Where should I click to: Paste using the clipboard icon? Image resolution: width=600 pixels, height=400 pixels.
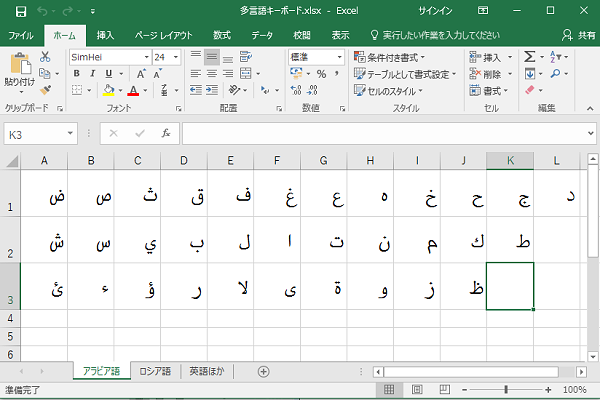tap(20, 64)
